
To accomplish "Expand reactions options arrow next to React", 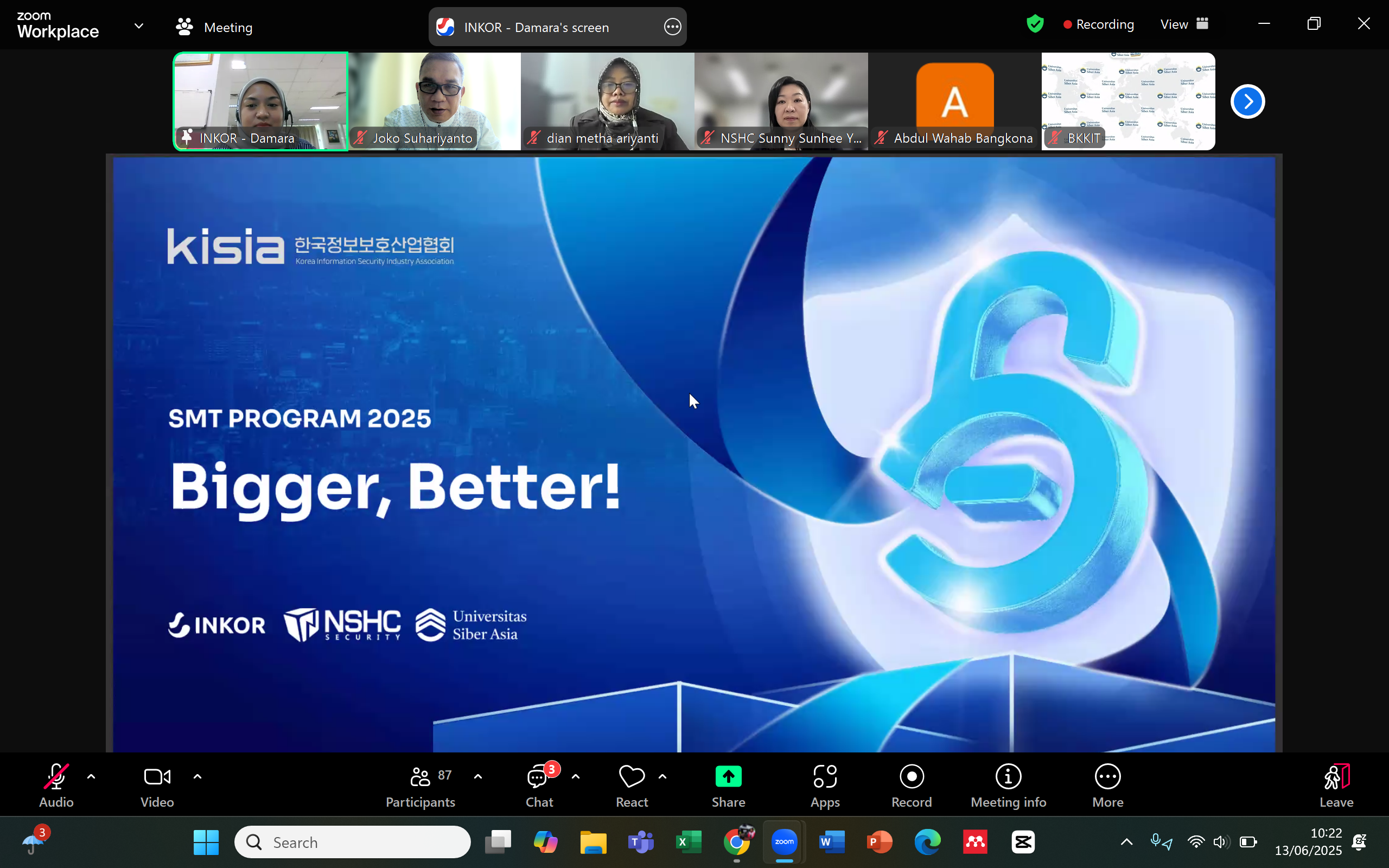I will coord(662,777).
